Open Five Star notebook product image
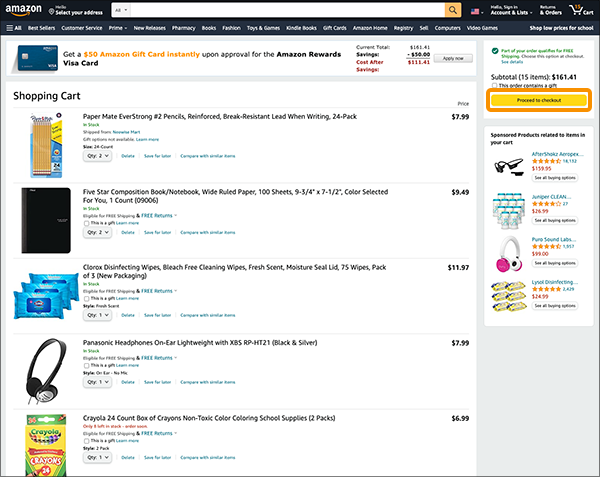Viewport: 600px width, 477px height. (x=46, y=220)
